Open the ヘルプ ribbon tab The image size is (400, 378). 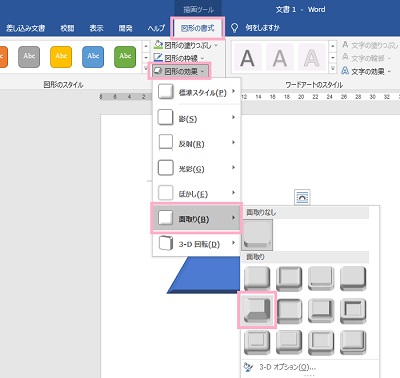(156, 28)
